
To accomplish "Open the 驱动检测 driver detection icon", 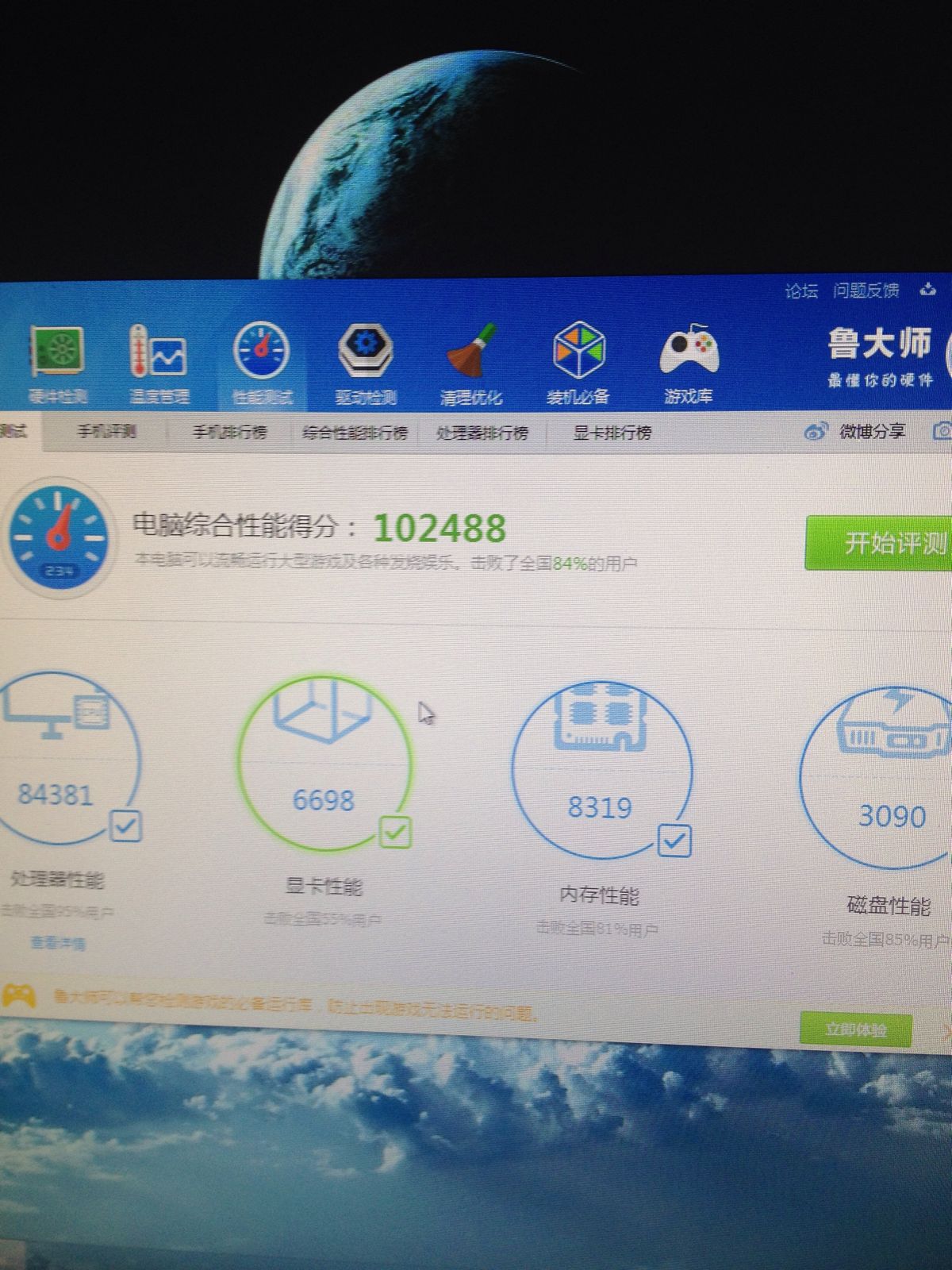I will click(365, 351).
